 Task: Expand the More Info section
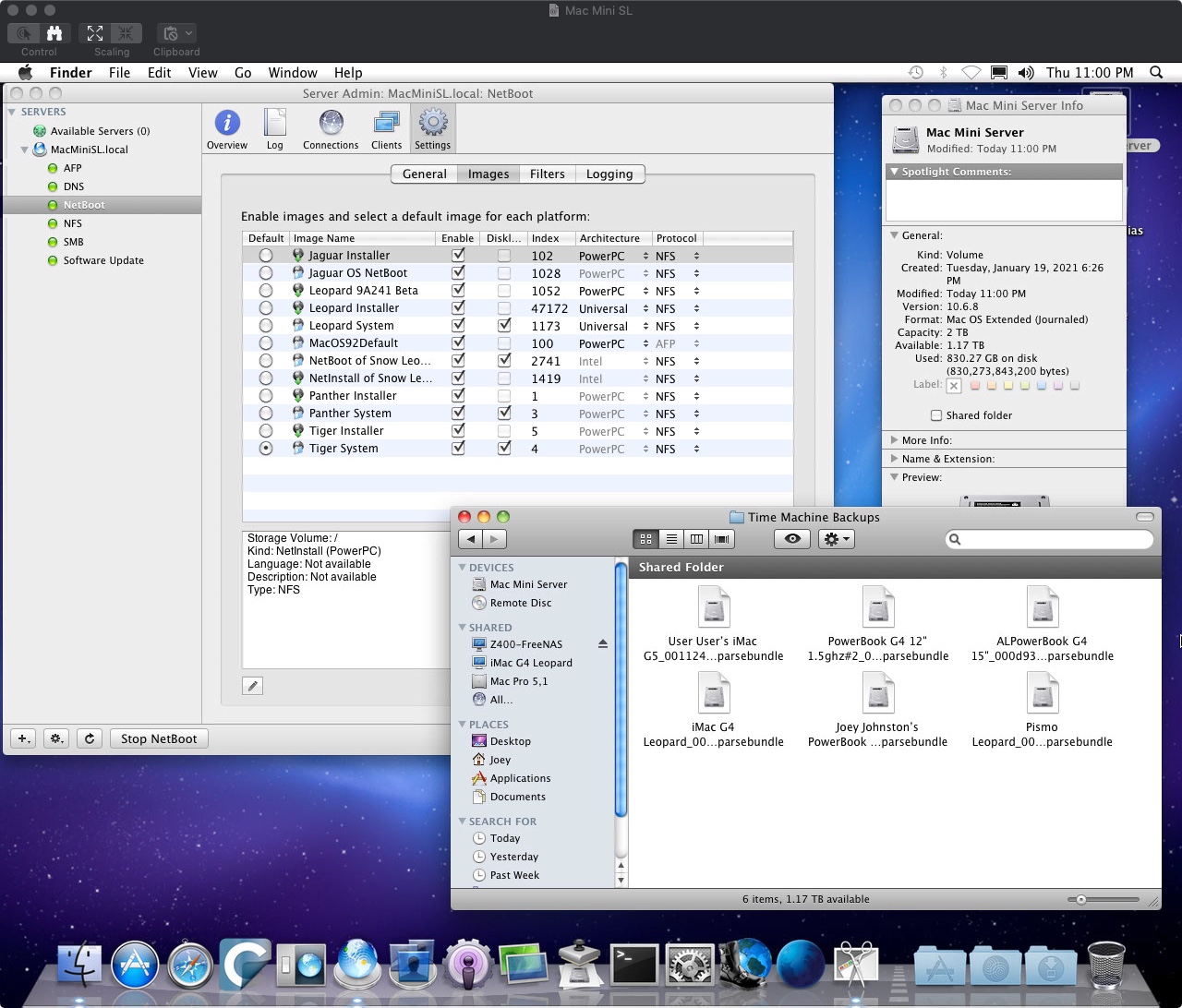point(895,440)
